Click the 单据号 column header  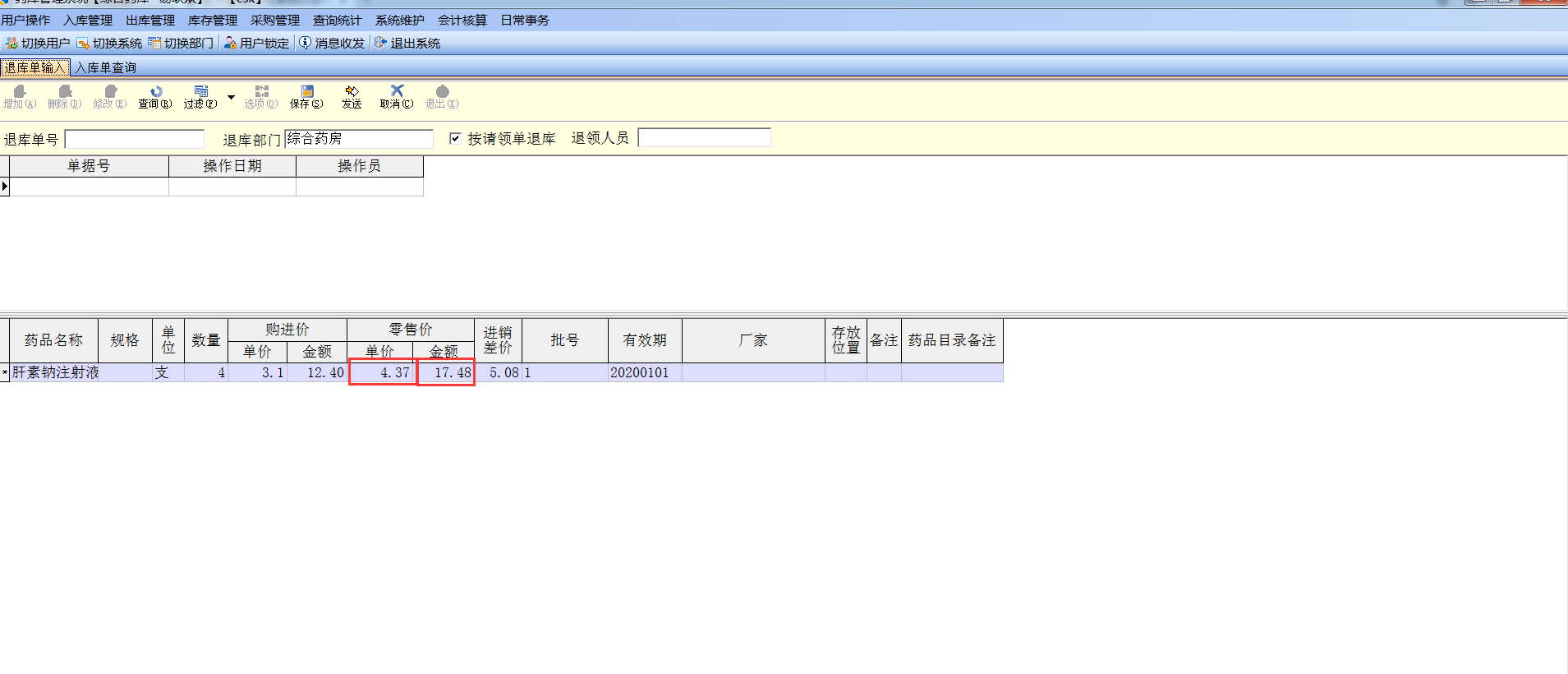point(89,166)
